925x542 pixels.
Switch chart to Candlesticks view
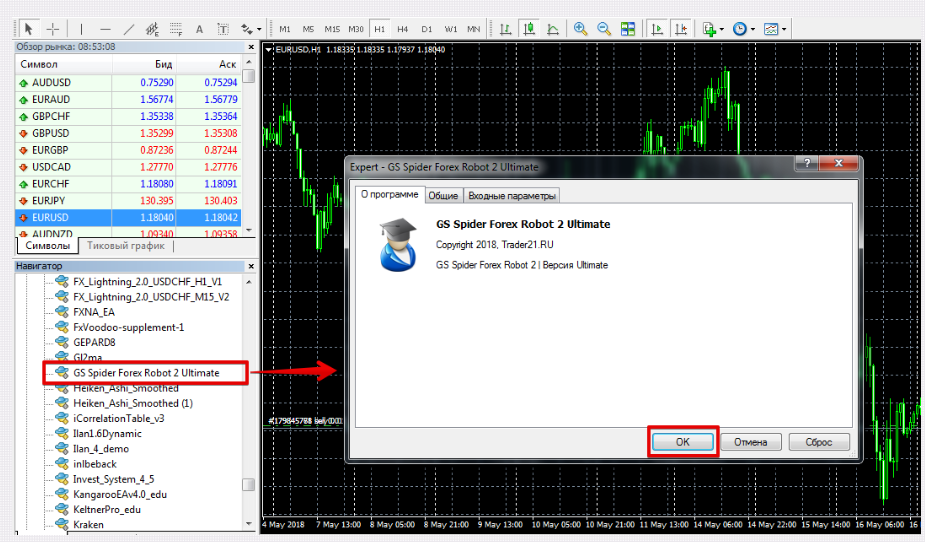tap(529, 29)
